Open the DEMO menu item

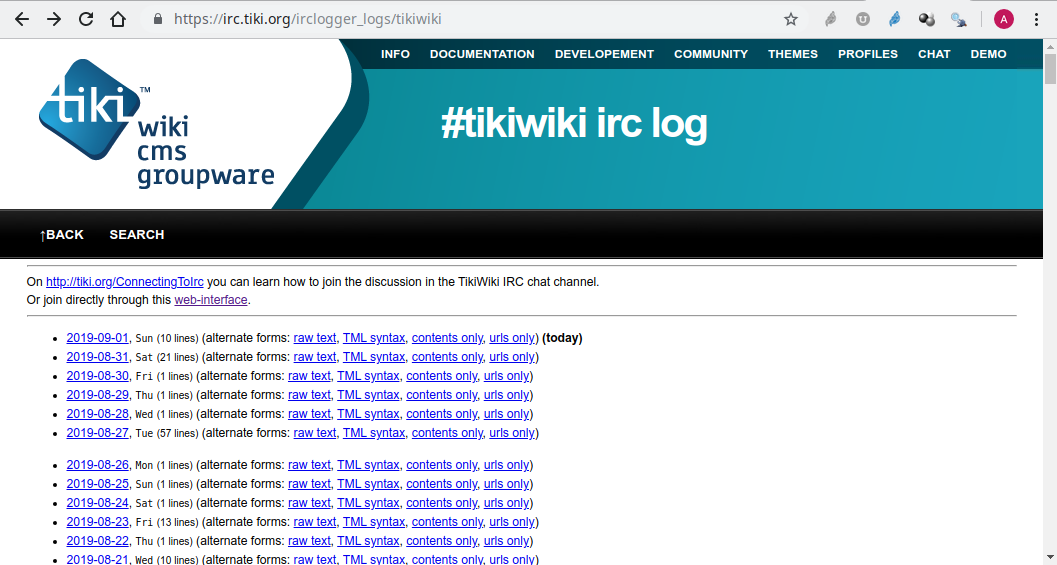[x=988, y=54]
